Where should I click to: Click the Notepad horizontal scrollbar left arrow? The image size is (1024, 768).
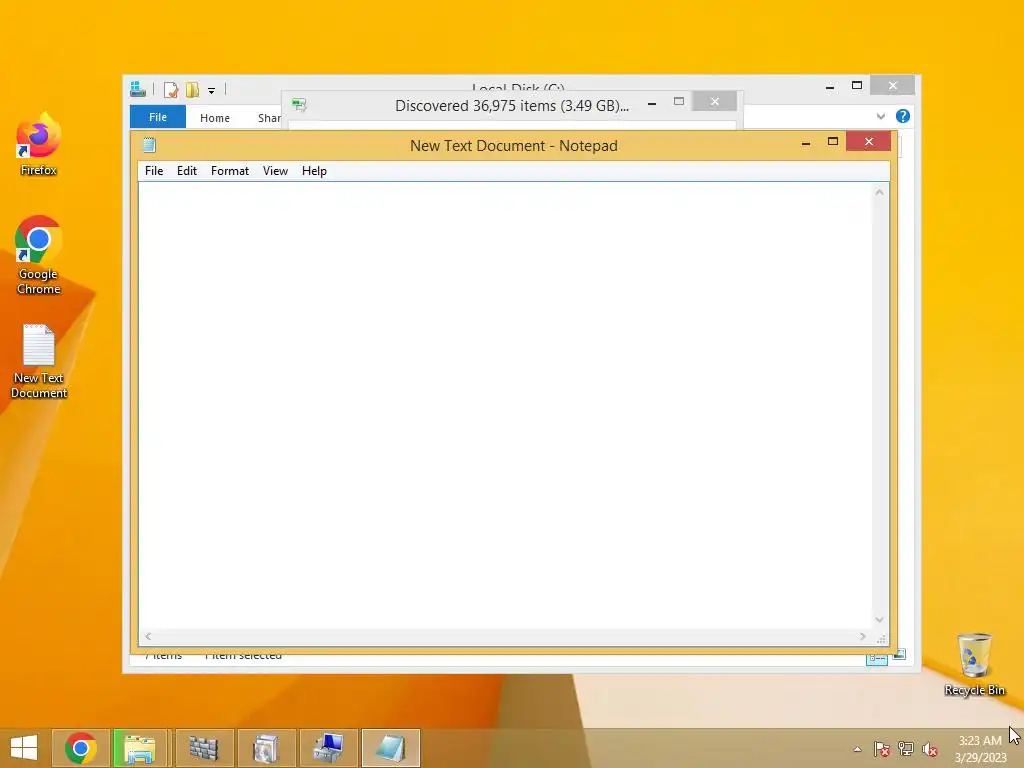(x=148, y=636)
